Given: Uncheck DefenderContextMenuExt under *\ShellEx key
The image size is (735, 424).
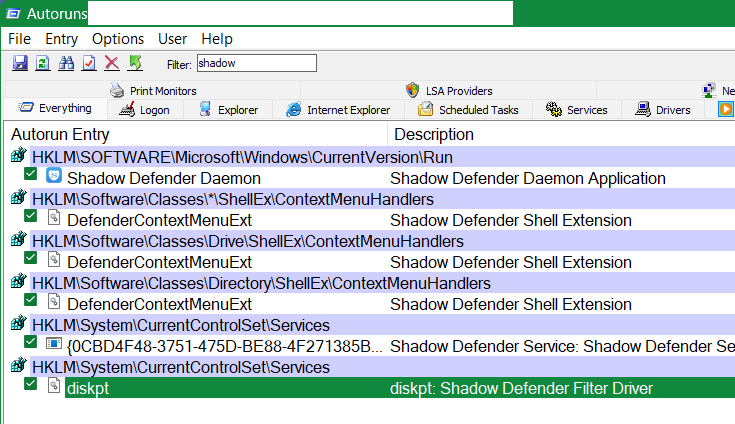Looking at the screenshot, I should pyautogui.click(x=30, y=216).
